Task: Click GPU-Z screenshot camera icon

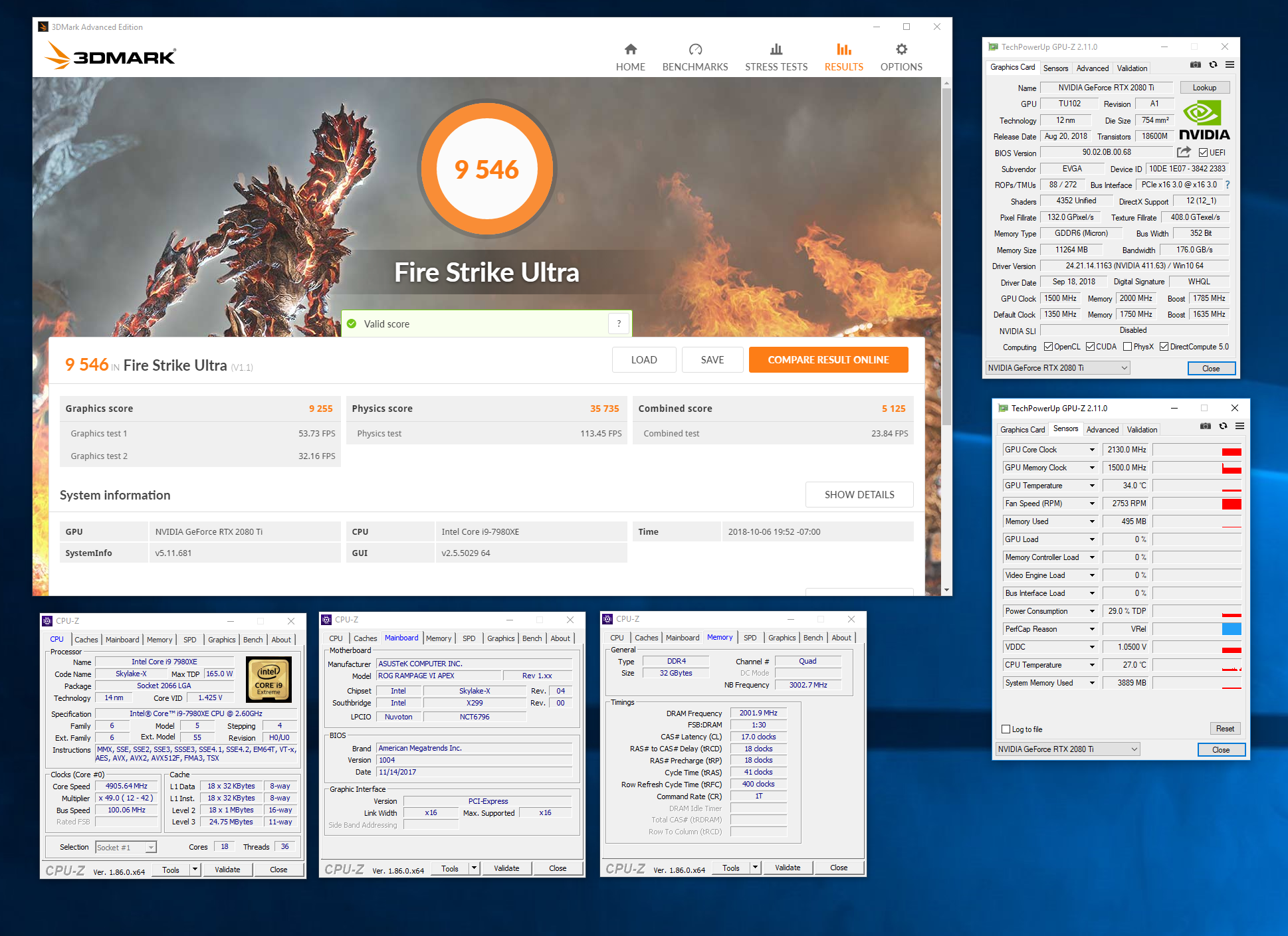Action: pos(1195,64)
